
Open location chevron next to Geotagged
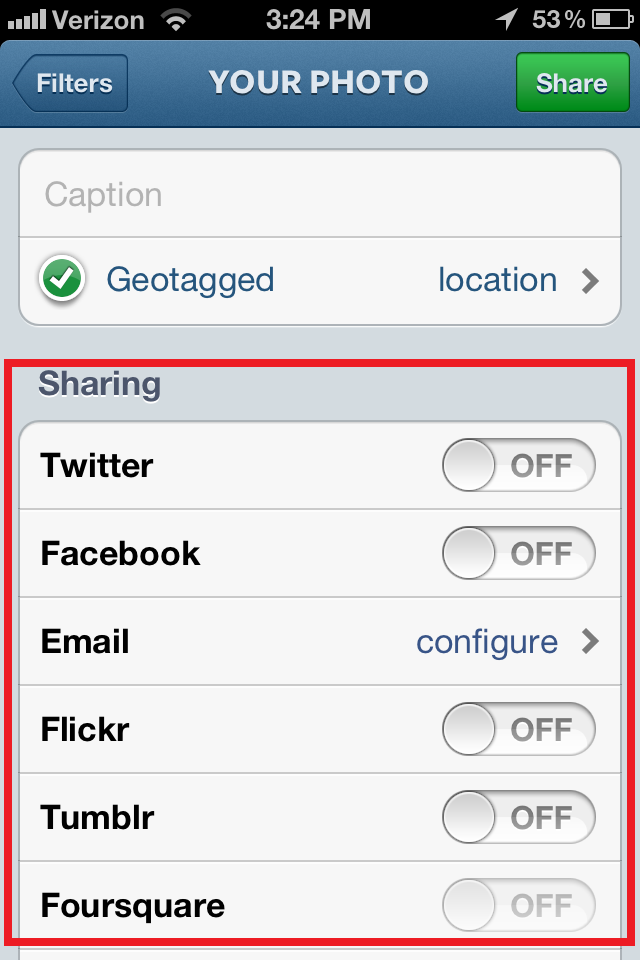[x=590, y=281]
